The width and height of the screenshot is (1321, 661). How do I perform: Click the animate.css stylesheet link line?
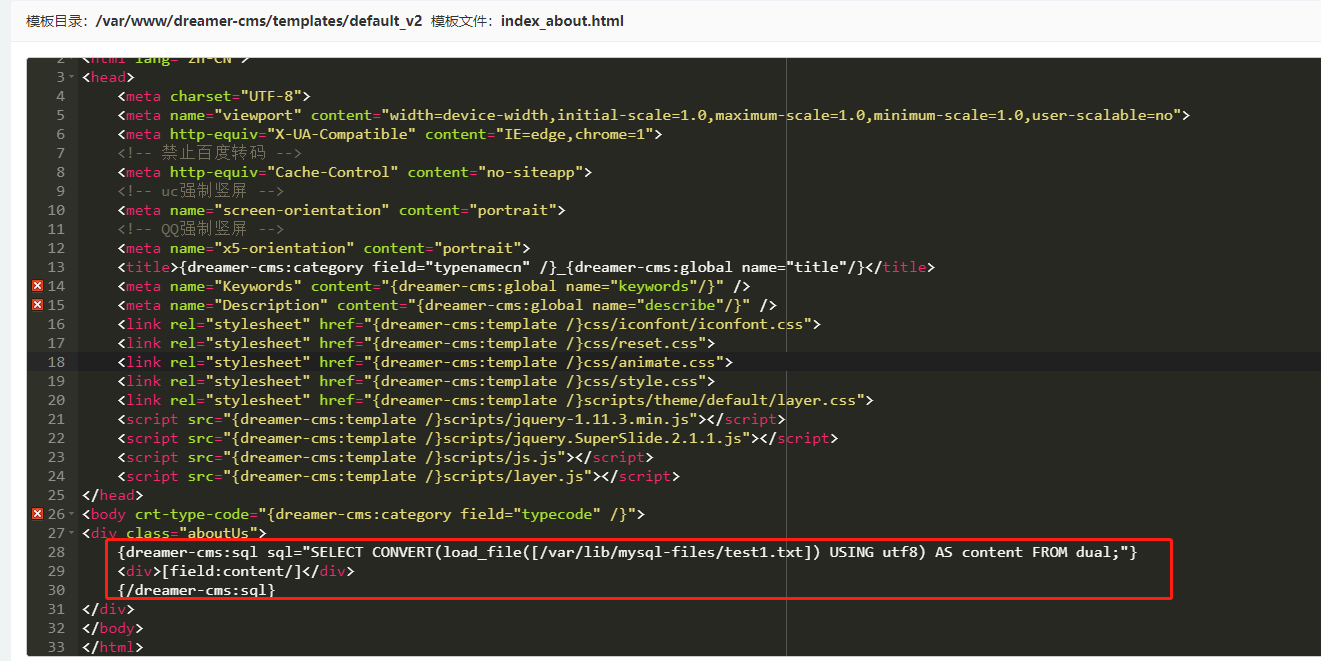coord(424,362)
